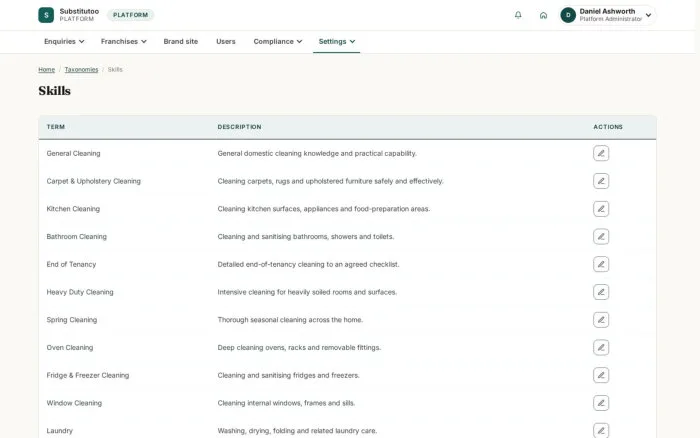Image resolution: width=700 pixels, height=438 pixels.
Task: Edit the Carpet & Upholstery Cleaning skill
Action: click(x=601, y=181)
